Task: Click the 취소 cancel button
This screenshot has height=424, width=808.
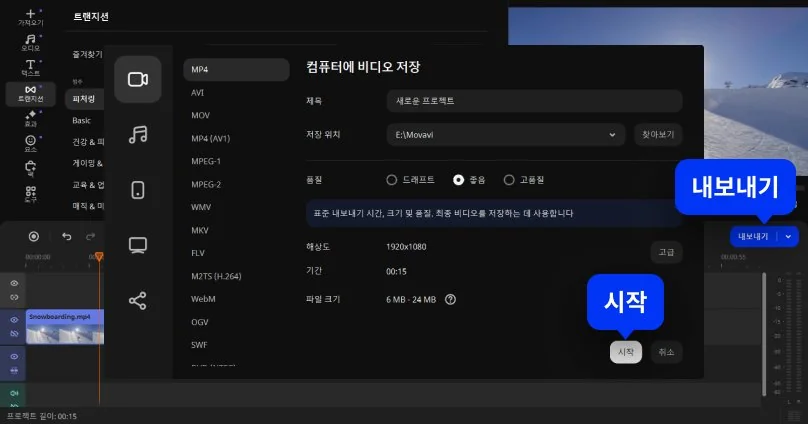Action: [666, 352]
